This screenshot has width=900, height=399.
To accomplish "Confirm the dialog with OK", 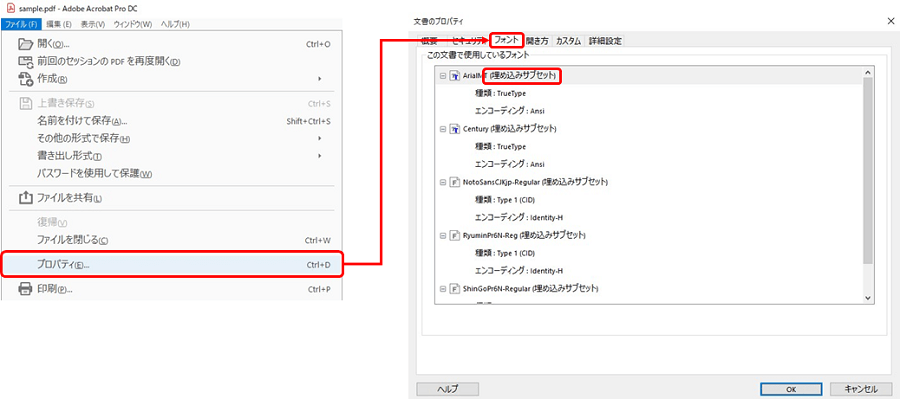I will click(x=791, y=389).
